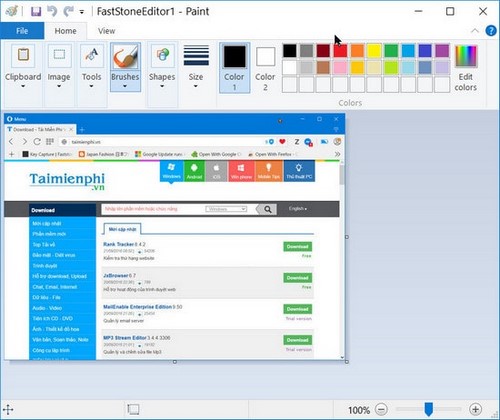
Task: Pick the purple color swatch
Action: (x=442, y=51)
